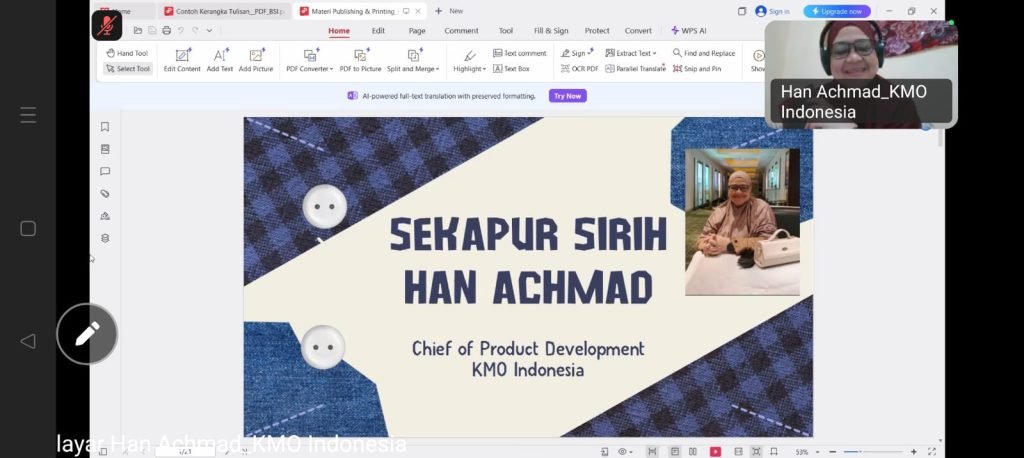Open the Bookmark panel in the sidebar
This screenshot has width=1024, height=458.
(105, 127)
